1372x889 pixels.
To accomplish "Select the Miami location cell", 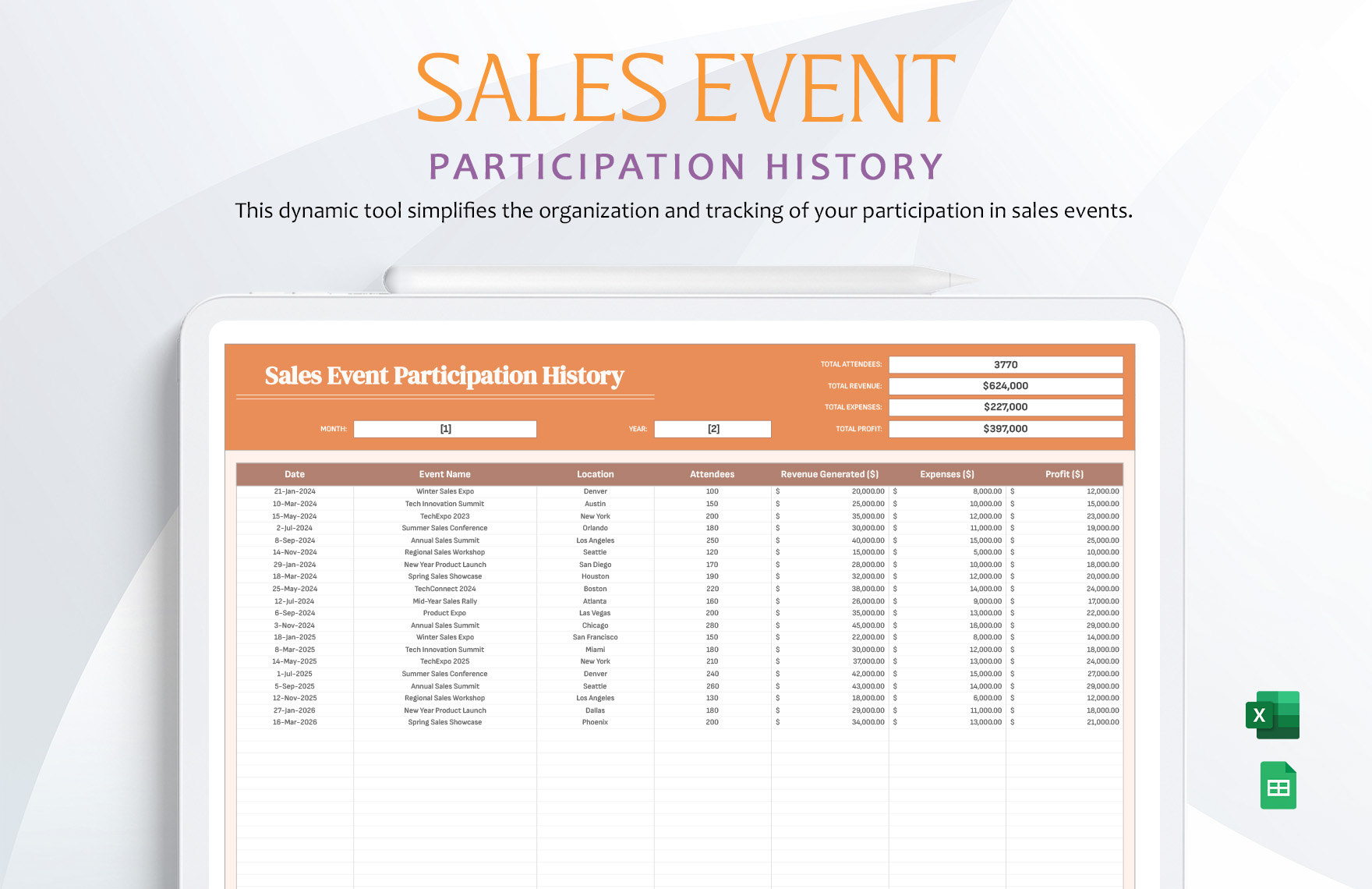I will click(x=596, y=650).
